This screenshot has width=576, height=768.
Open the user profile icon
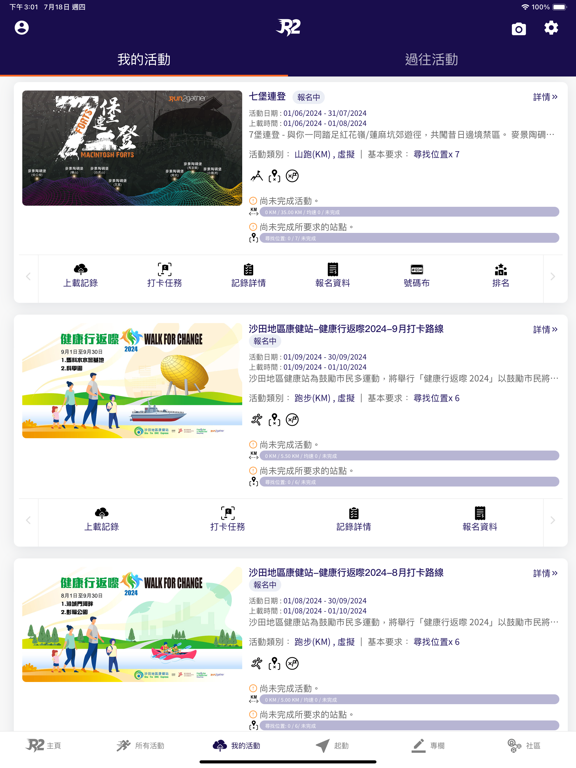coord(22,28)
